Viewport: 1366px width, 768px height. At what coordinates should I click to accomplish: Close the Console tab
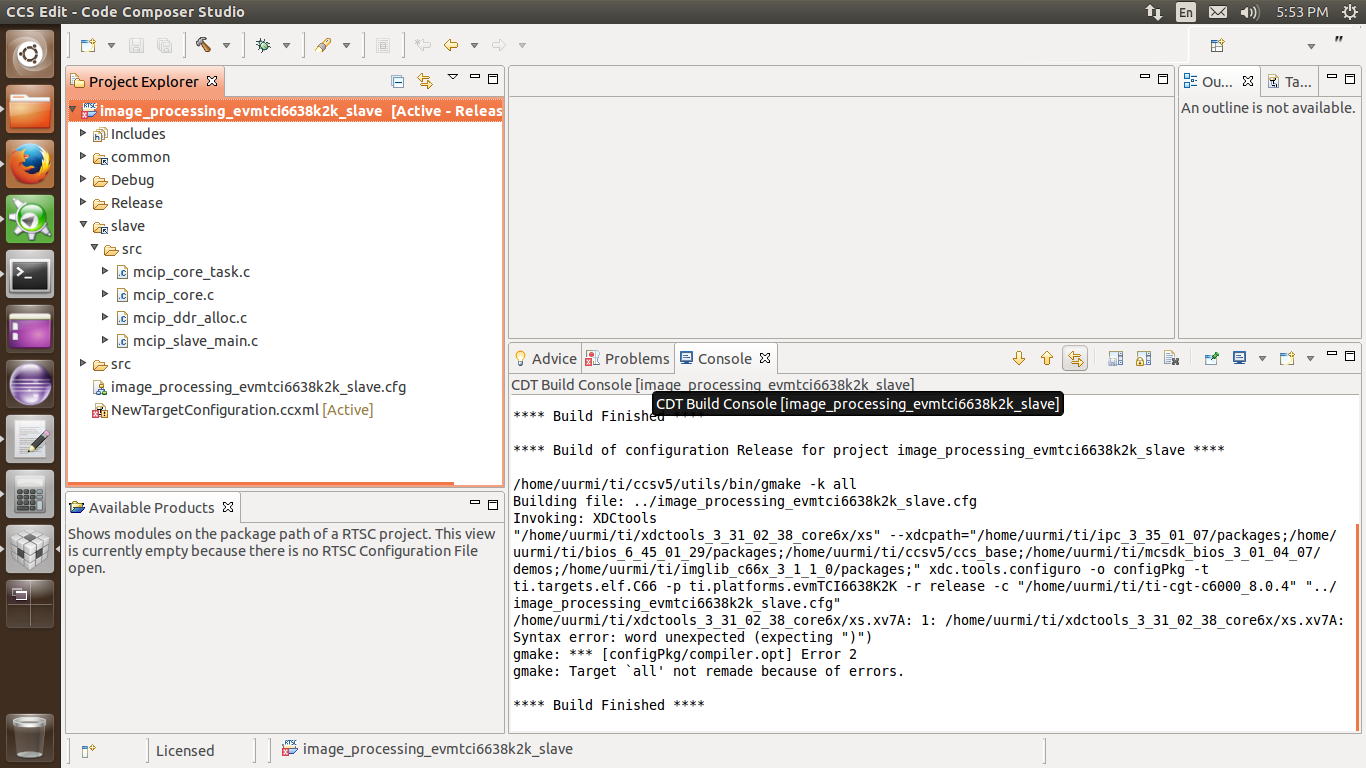[x=765, y=358]
